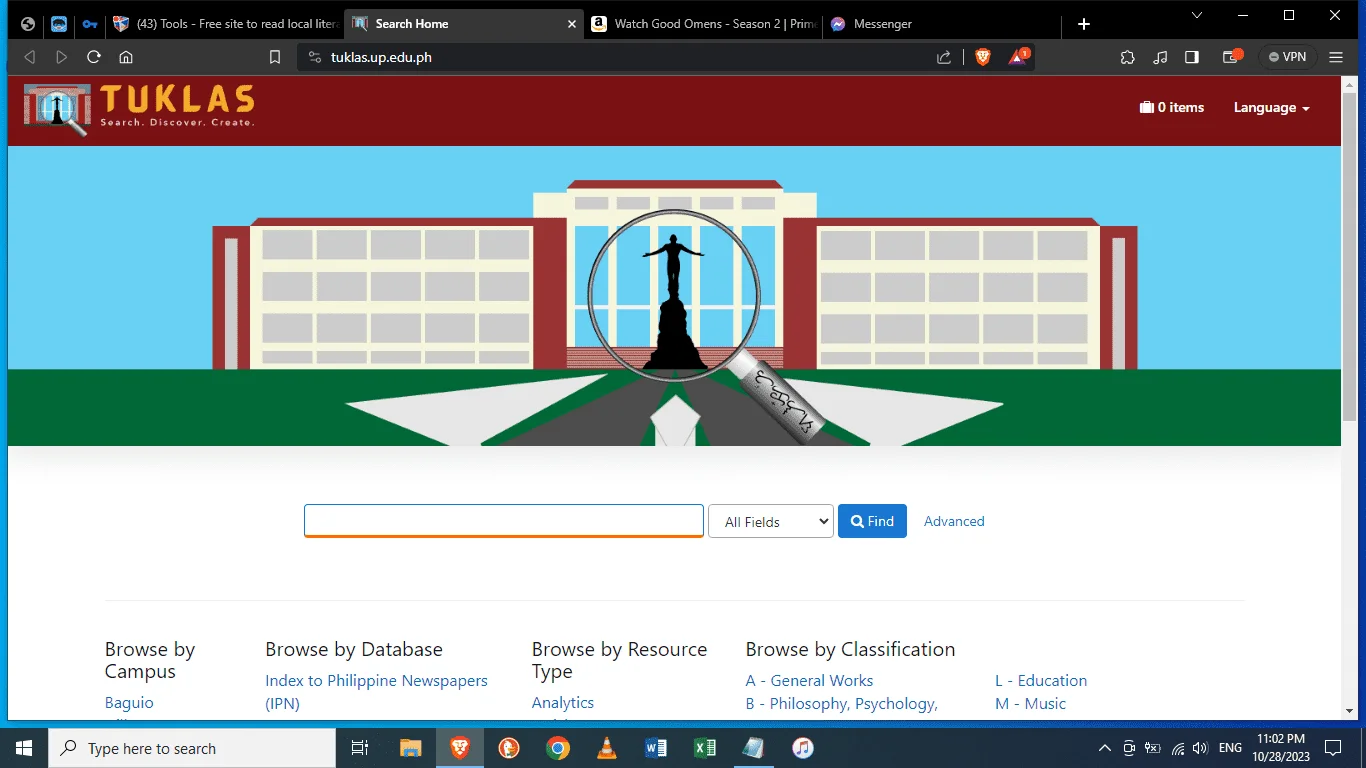Browse classification B - Philosophy, Psychology
Image resolution: width=1366 pixels, height=768 pixels.
841,704
